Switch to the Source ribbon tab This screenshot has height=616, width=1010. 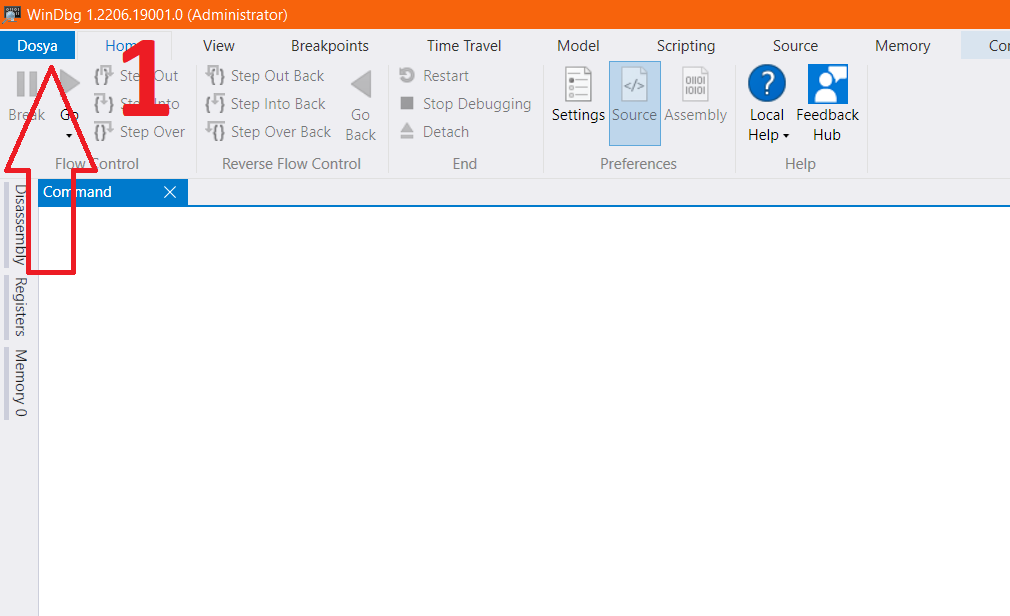coord(796,46)
